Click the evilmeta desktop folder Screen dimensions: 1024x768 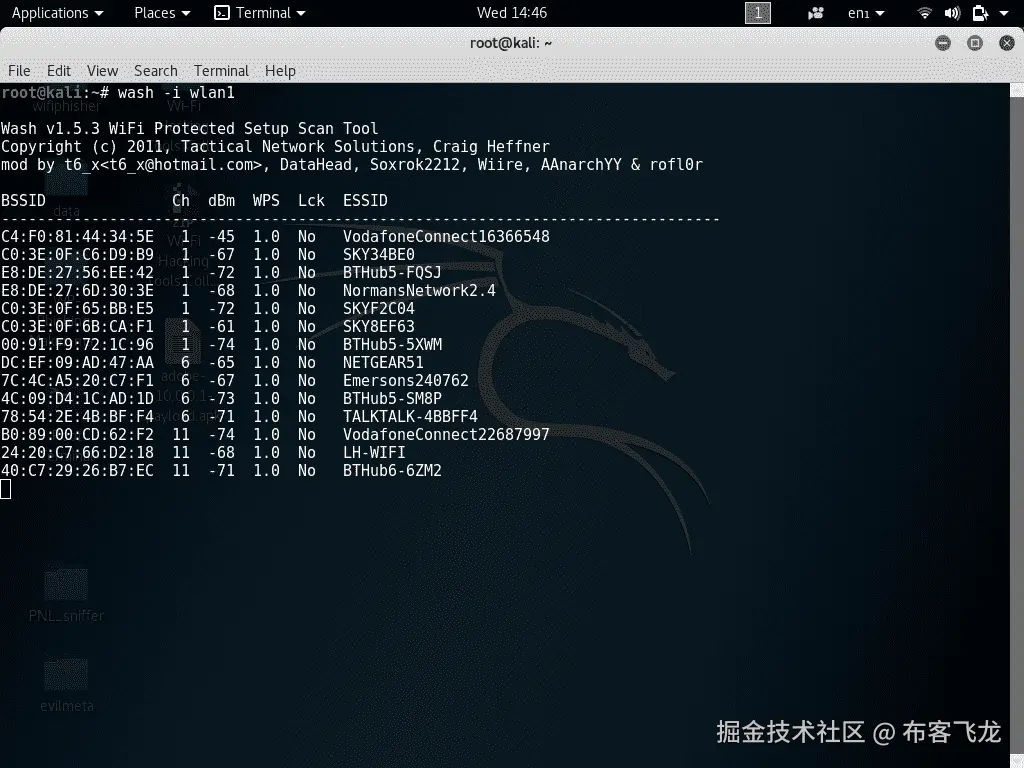pyautogui.click(x=66, y=685)
